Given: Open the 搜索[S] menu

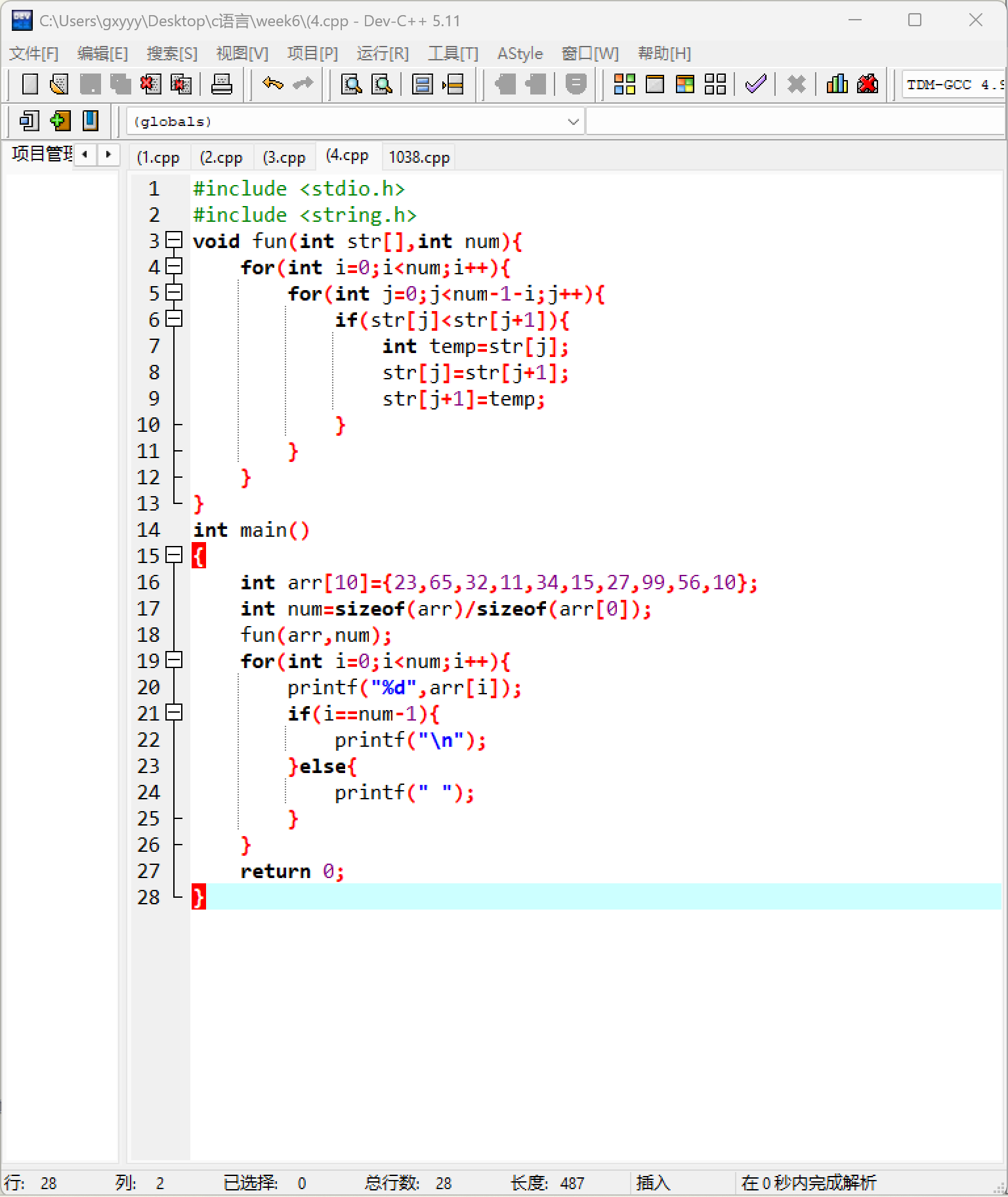Looking at the screenshot, I should pos(172,53).
